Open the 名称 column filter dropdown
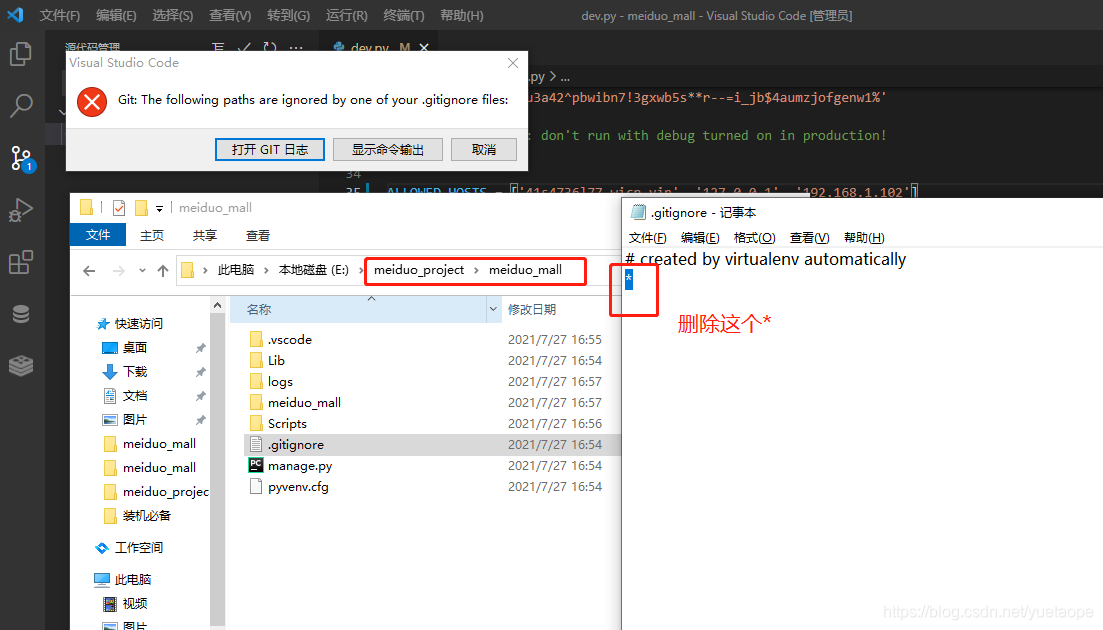 pos(493,309)
